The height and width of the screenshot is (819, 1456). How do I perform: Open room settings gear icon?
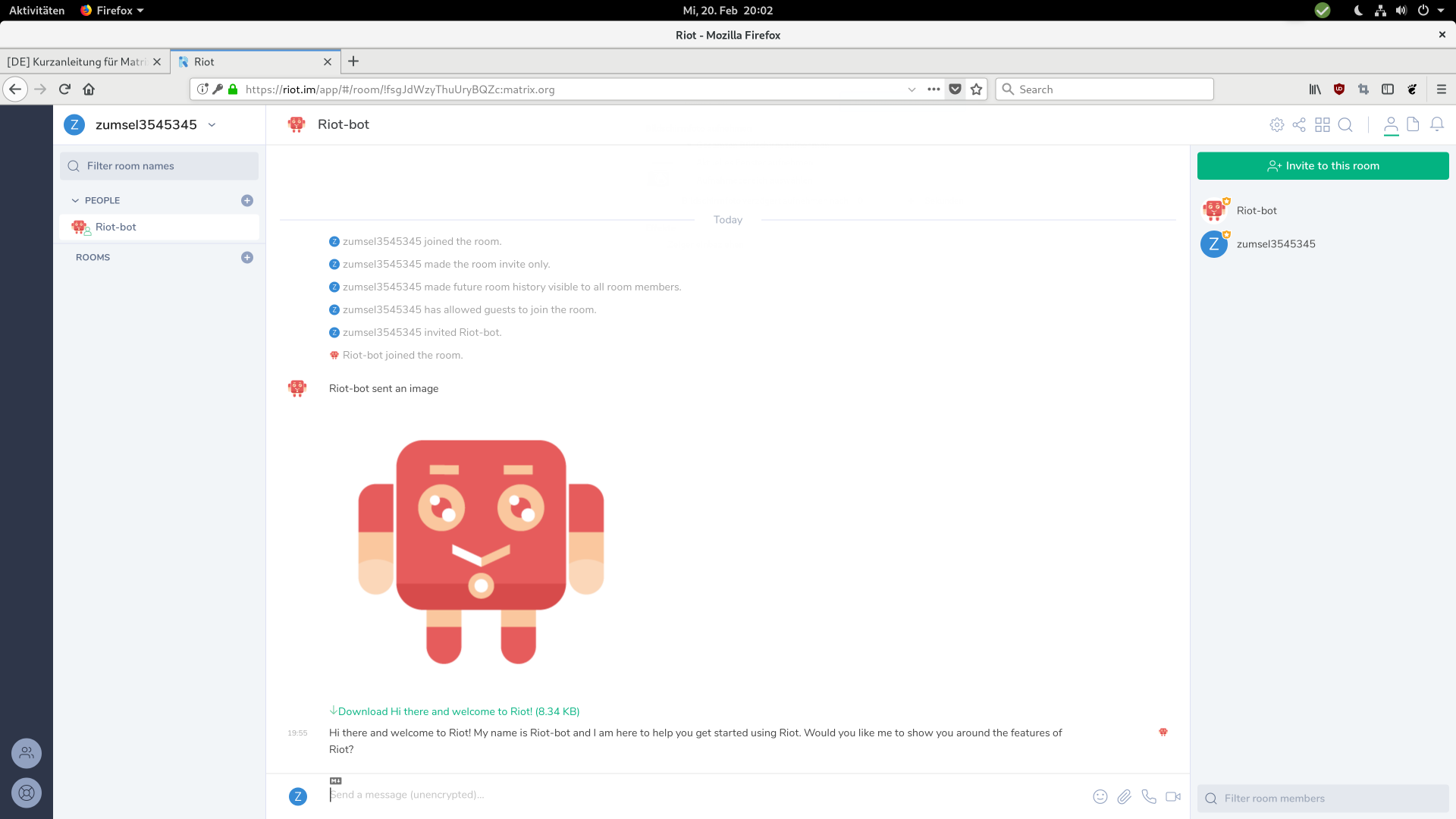pyautogui.click(x=1277, y=125)
